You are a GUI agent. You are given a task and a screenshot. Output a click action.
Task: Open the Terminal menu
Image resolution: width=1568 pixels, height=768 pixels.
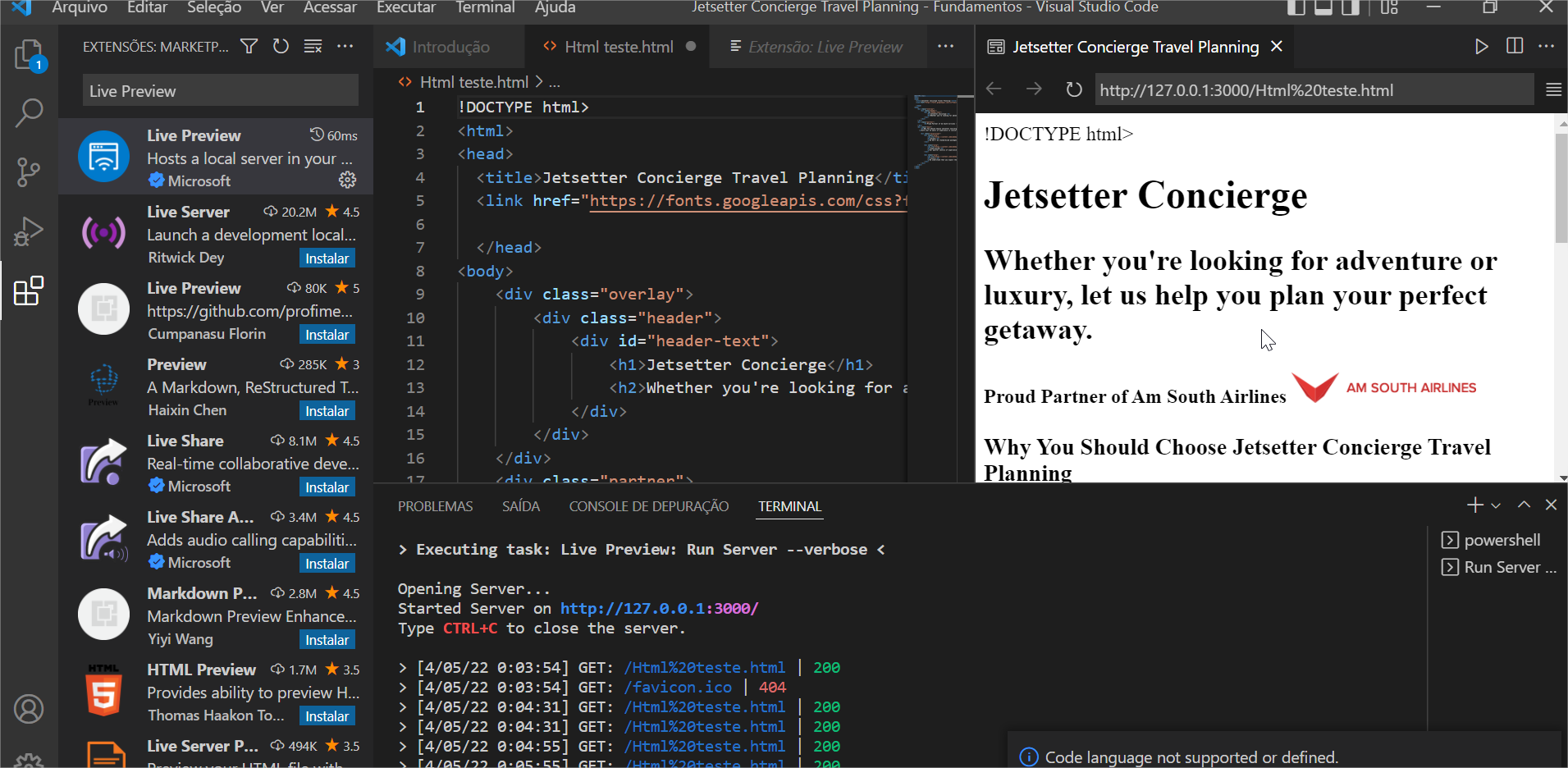pos(485,7)
